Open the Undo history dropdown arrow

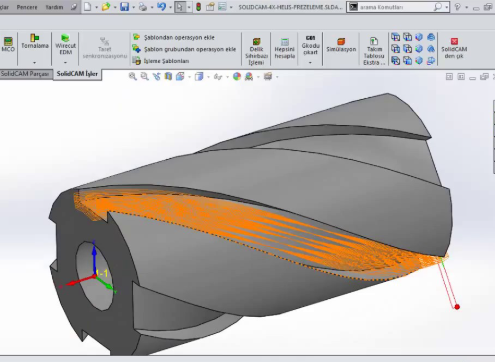pos(170,7)
